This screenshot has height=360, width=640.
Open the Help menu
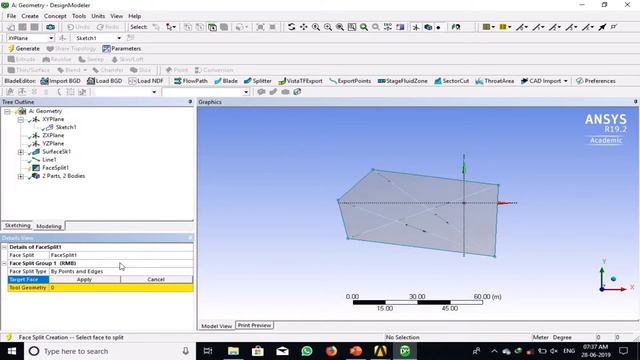click(135, 16)
